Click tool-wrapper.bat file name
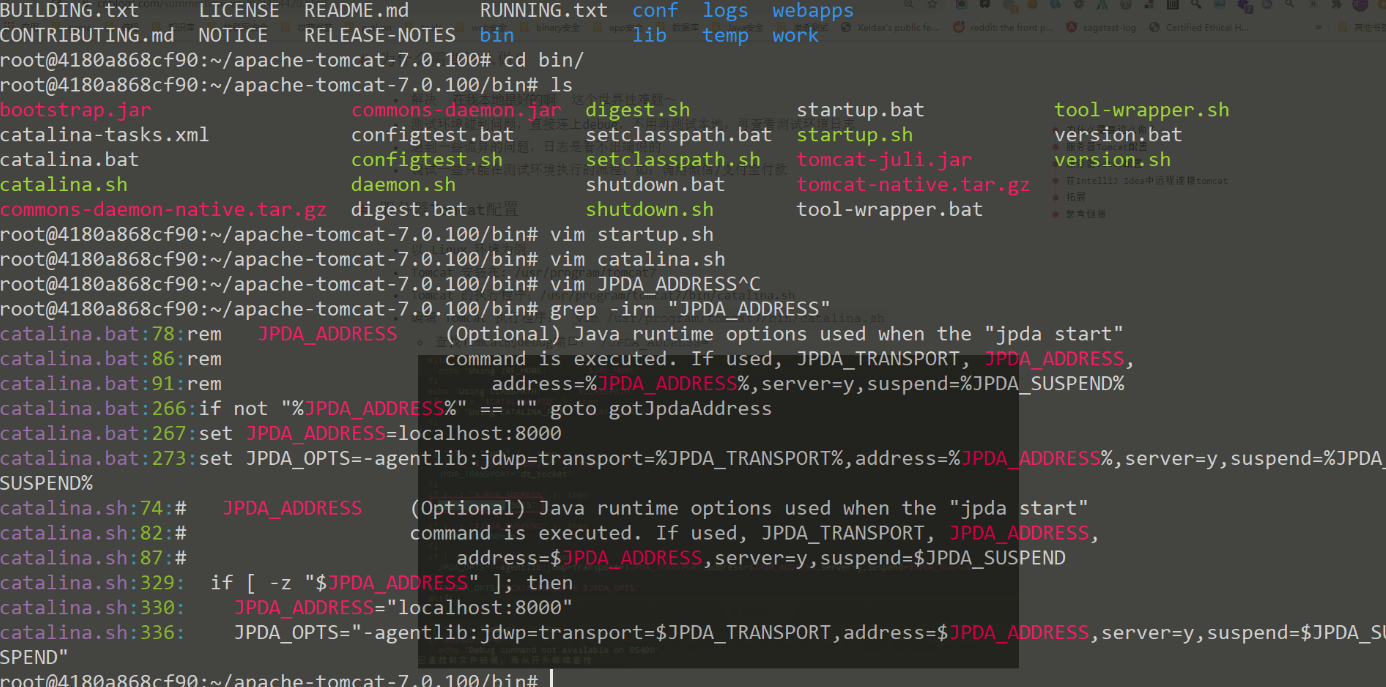The width and height of the screenshot is (1386, 687). pos(890,210)
